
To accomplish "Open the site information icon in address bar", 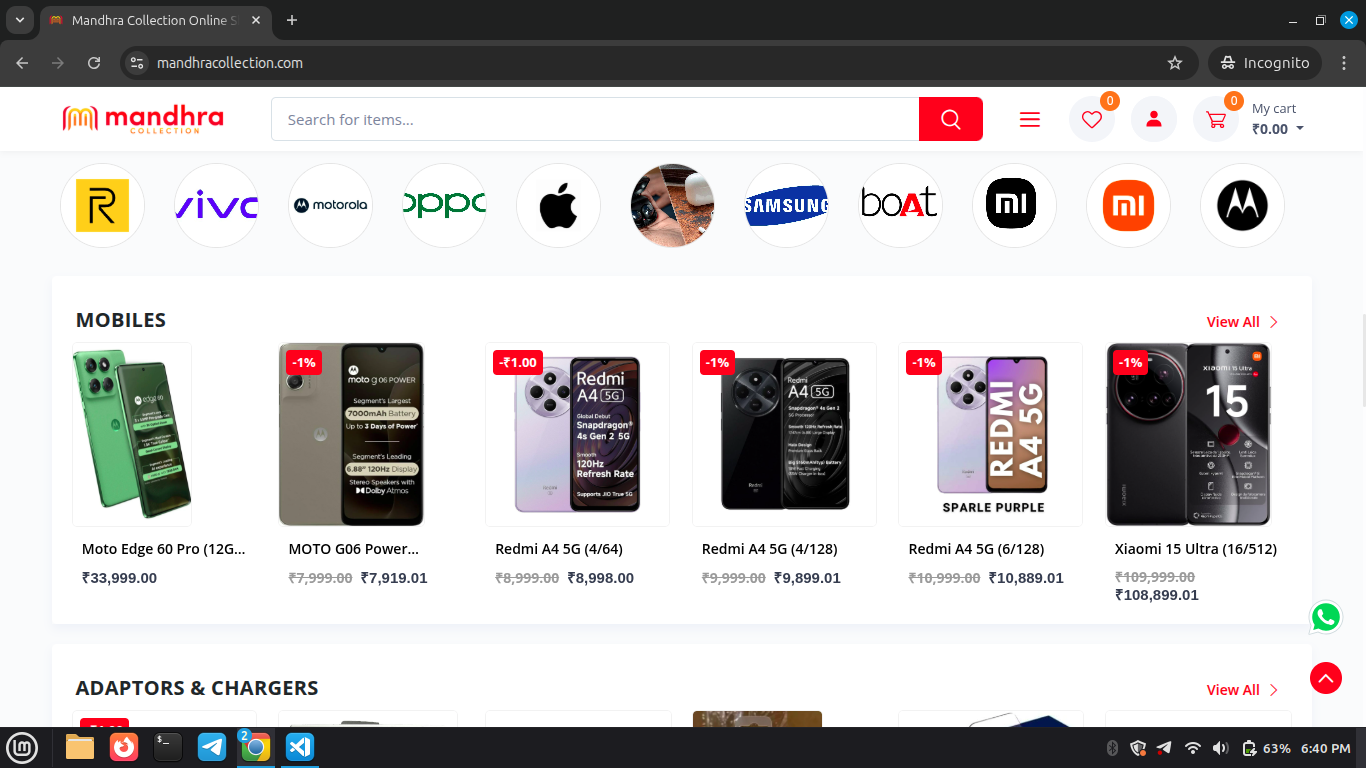I will coord(138,62).
